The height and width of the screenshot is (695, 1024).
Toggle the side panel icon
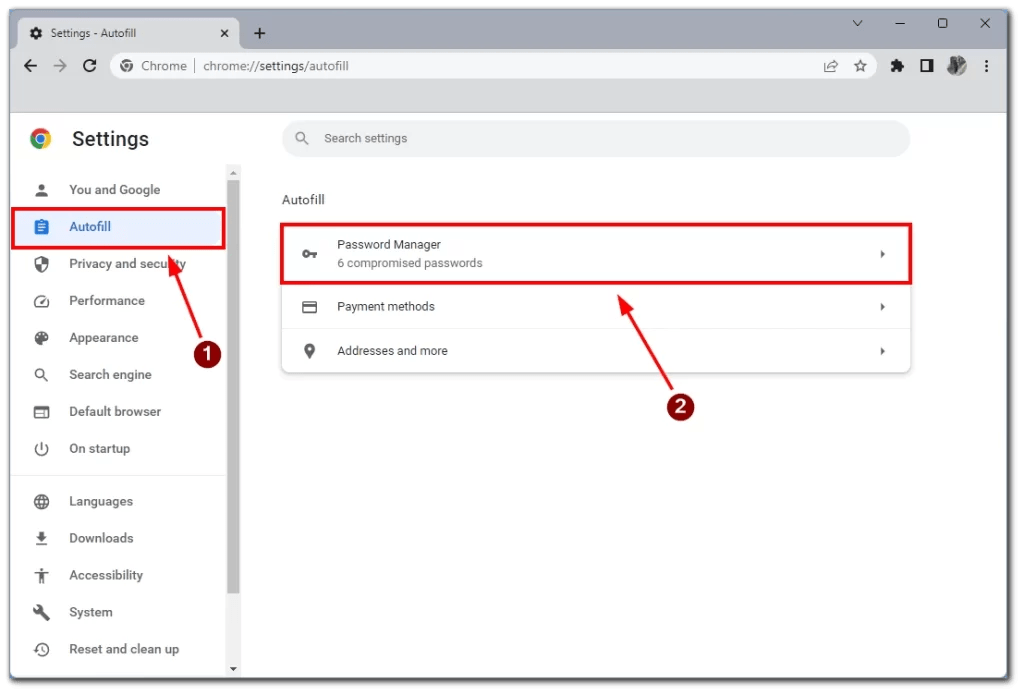[x=926, y=66]
